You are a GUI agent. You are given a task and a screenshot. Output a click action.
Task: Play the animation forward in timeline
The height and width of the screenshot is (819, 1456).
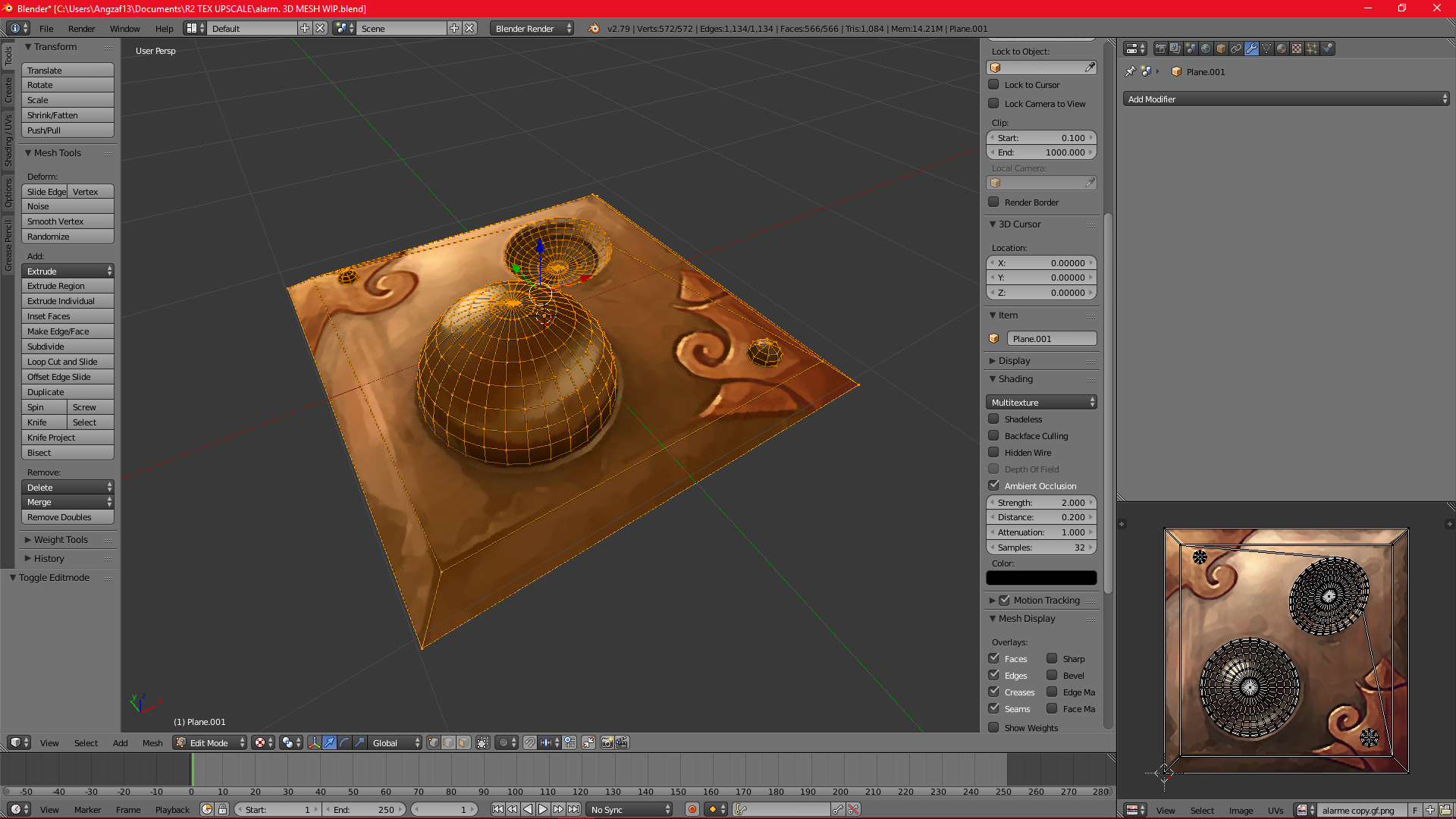click(x=543, y=809)
